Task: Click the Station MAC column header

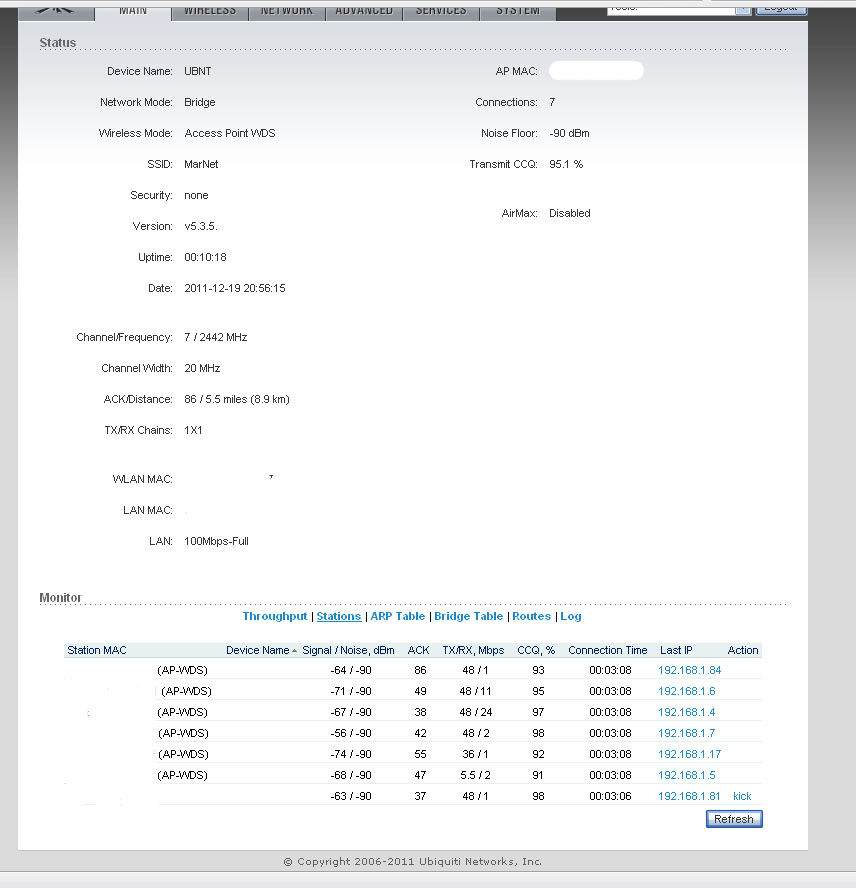Action: click(x=97, y=650)
